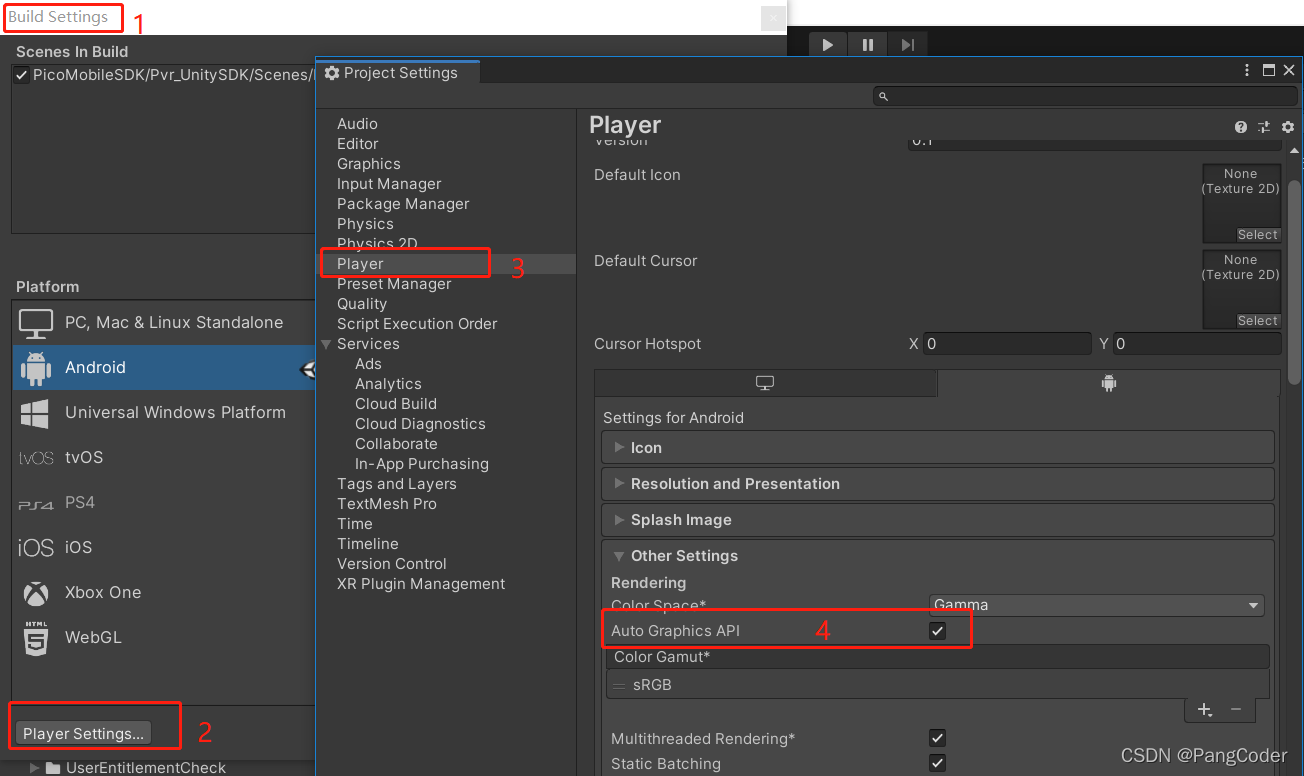This screenshot has height=776, width=1304.
Task: Click Select under Default Cursor texture
Action: coord(1258,321)
